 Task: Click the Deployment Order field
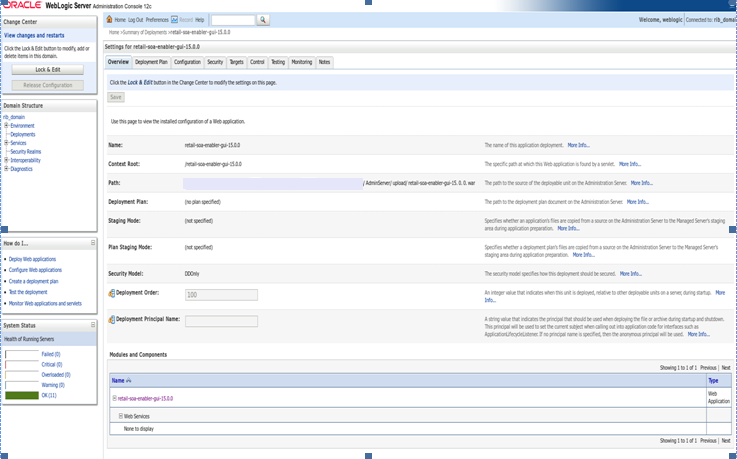(221, 295)
